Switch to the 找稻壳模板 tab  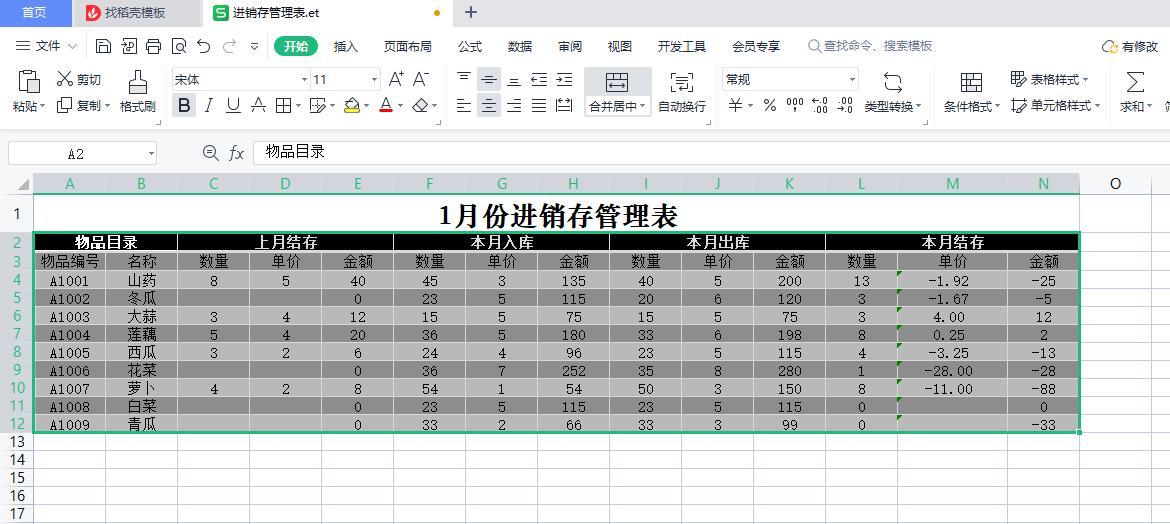(x=137, y=13)
